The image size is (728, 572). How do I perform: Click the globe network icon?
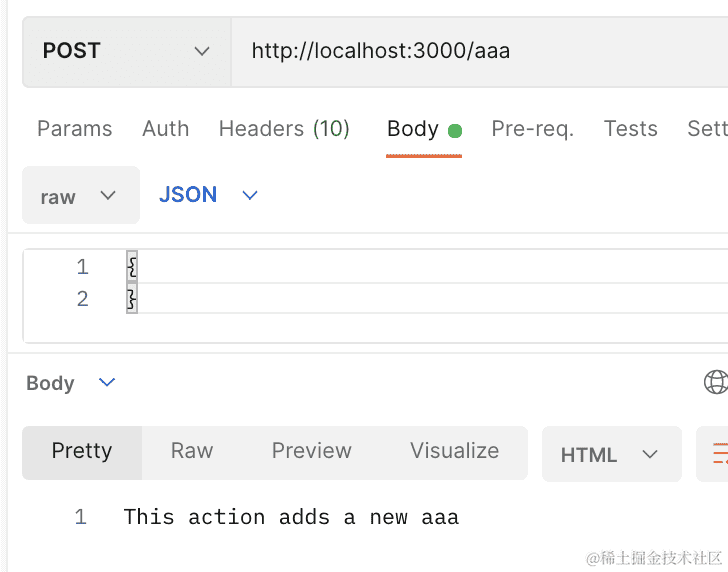(x=715, y=382)
